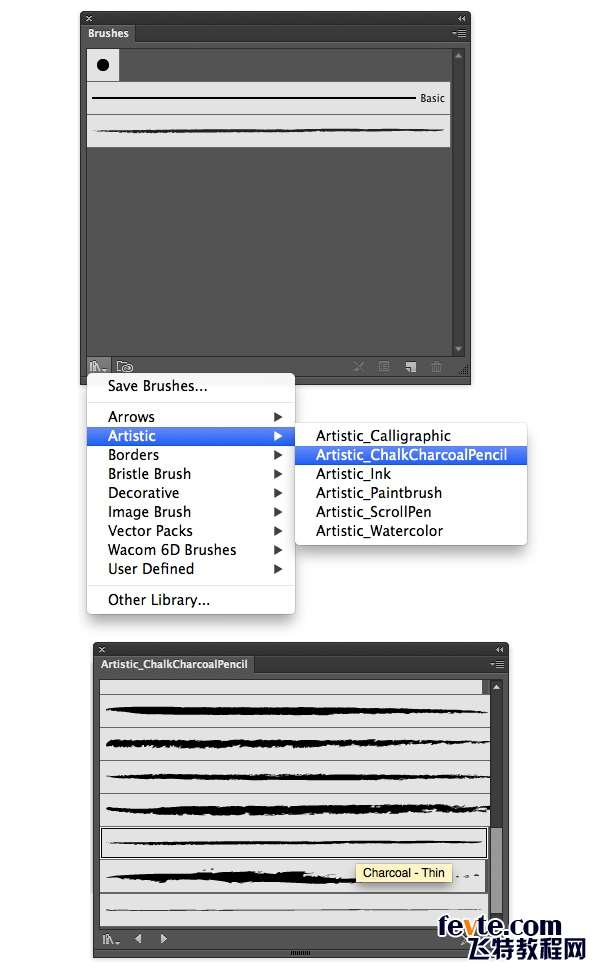Collapse the Artistic_ChalkCharcoalPencil panel with double arrows
The width and height of the screenshot is (600, 974).
pyautogui.click(x=499, y=650)
